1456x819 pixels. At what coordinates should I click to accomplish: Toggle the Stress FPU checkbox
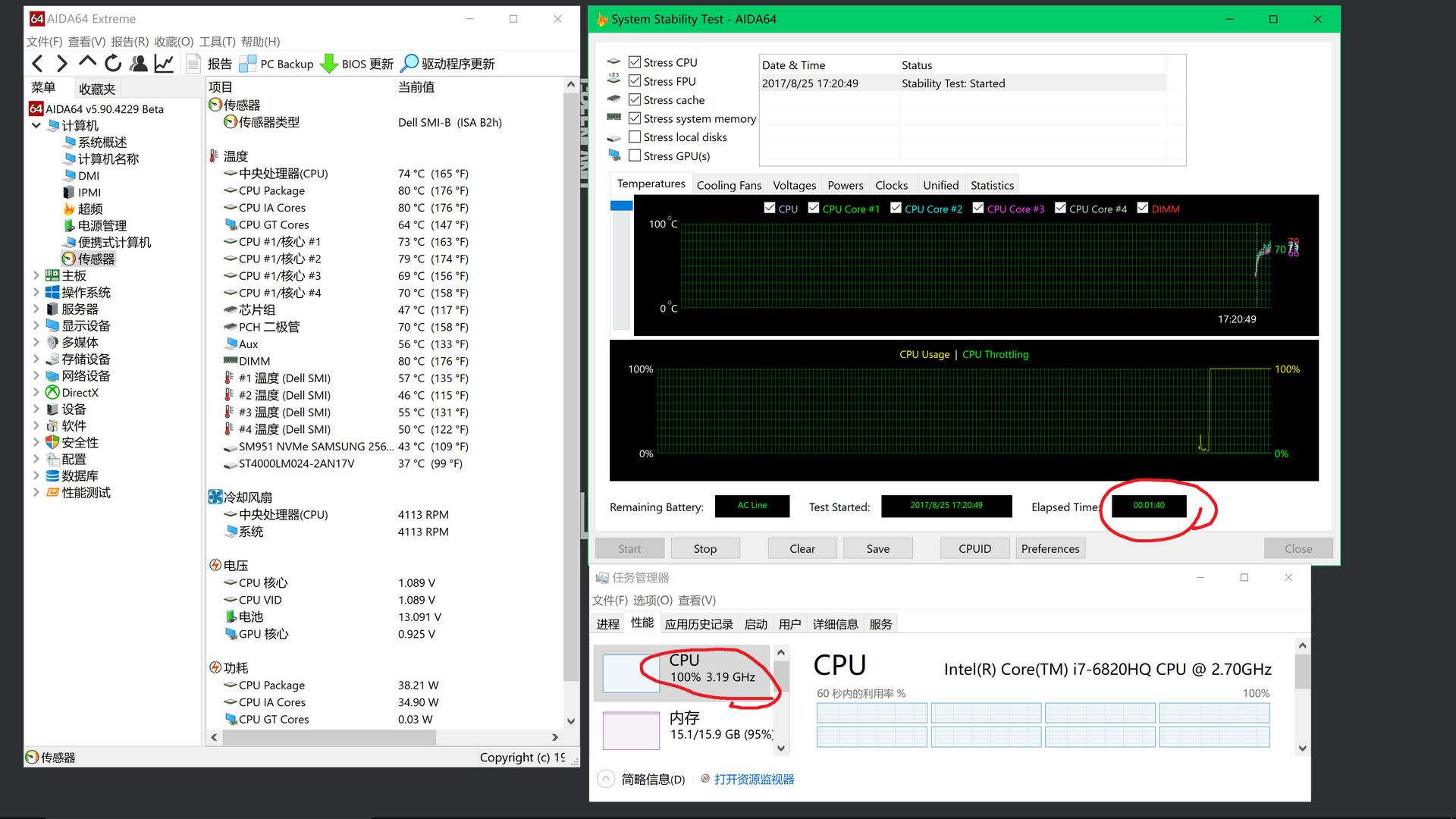click(635, 80)
